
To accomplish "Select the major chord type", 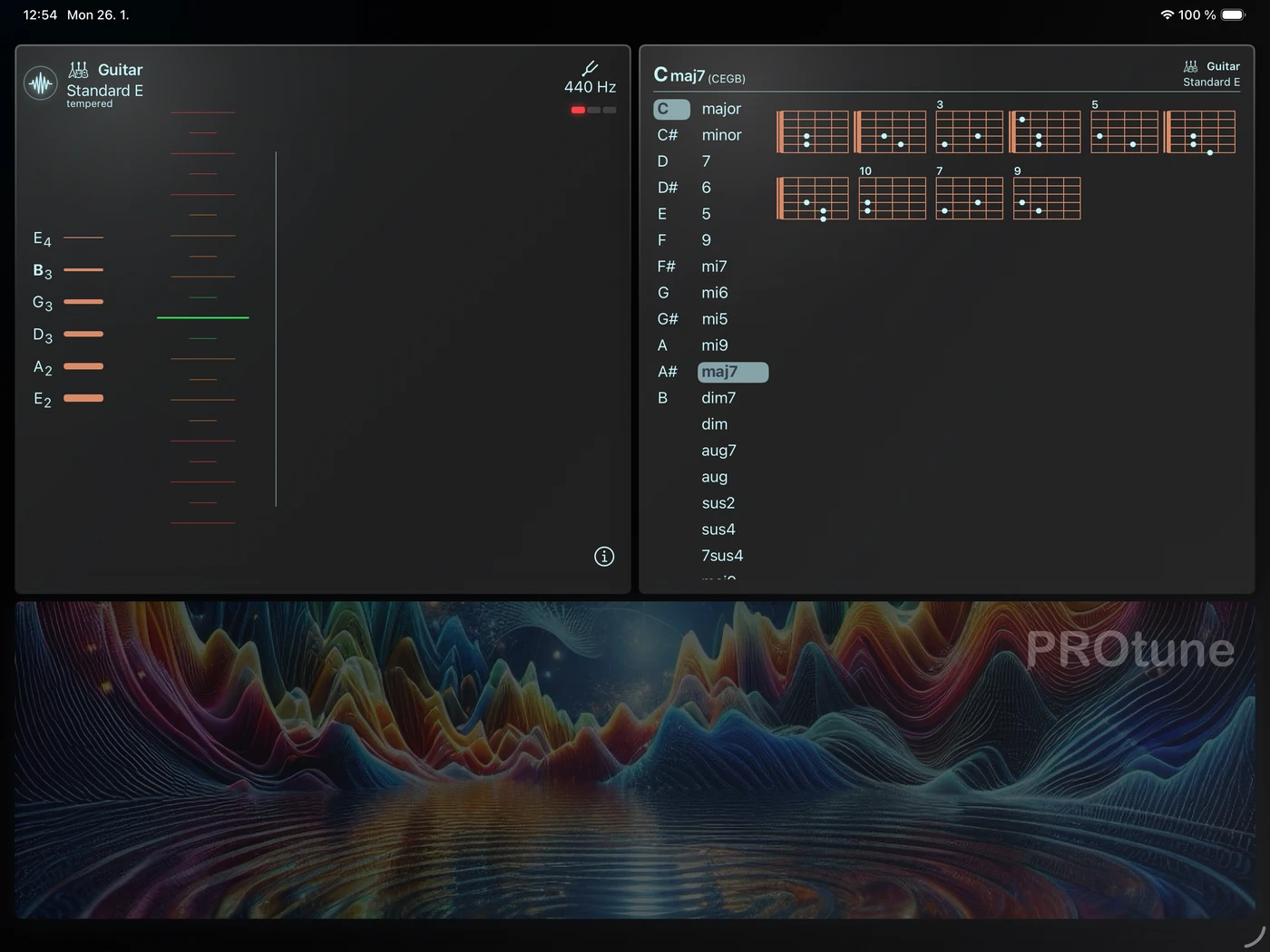I will point(721,109).
